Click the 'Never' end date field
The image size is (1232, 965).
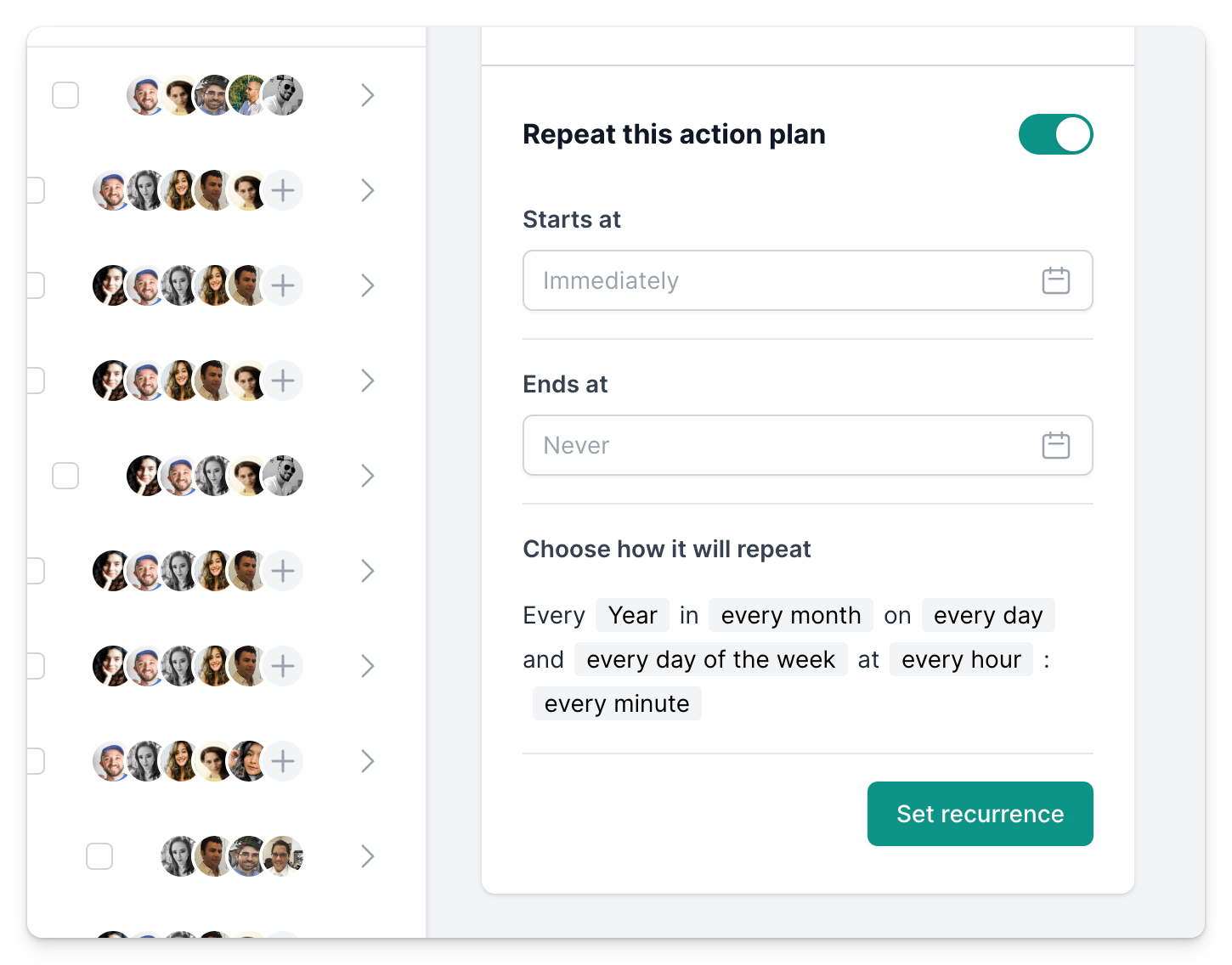(x=782, y=445)
